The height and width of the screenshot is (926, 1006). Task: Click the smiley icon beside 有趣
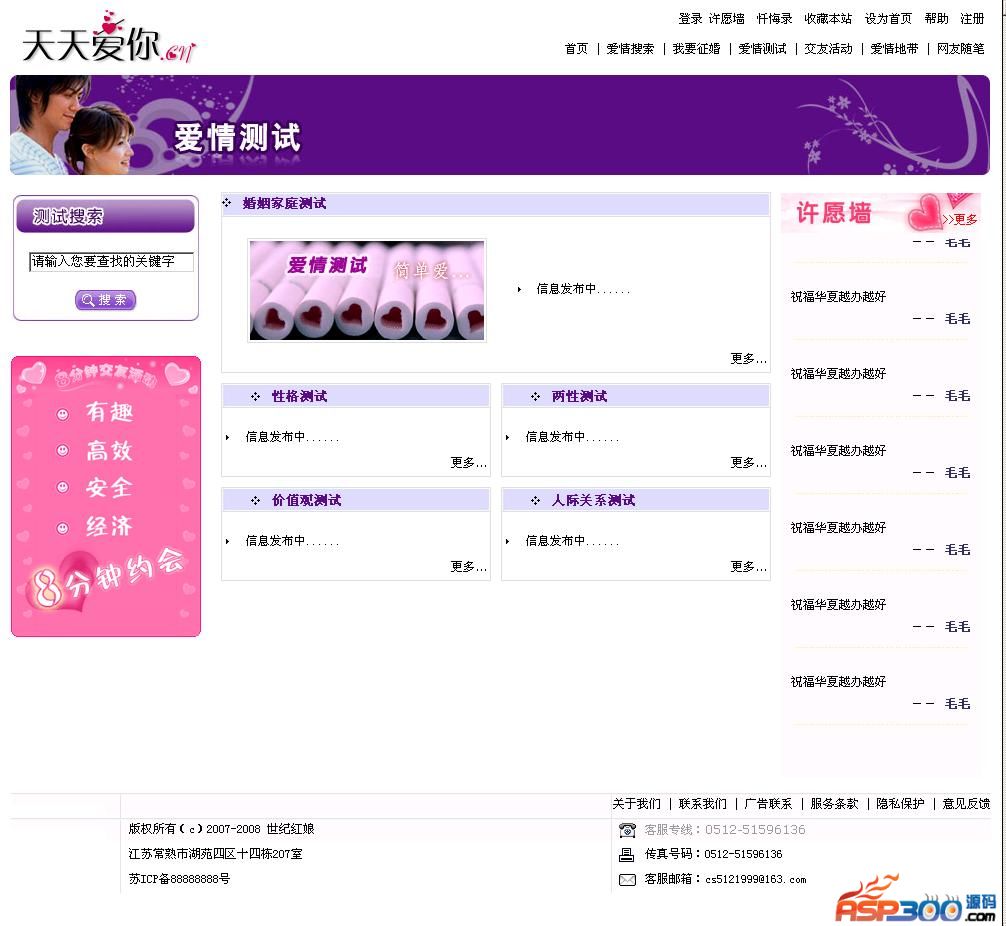[62, 415]
